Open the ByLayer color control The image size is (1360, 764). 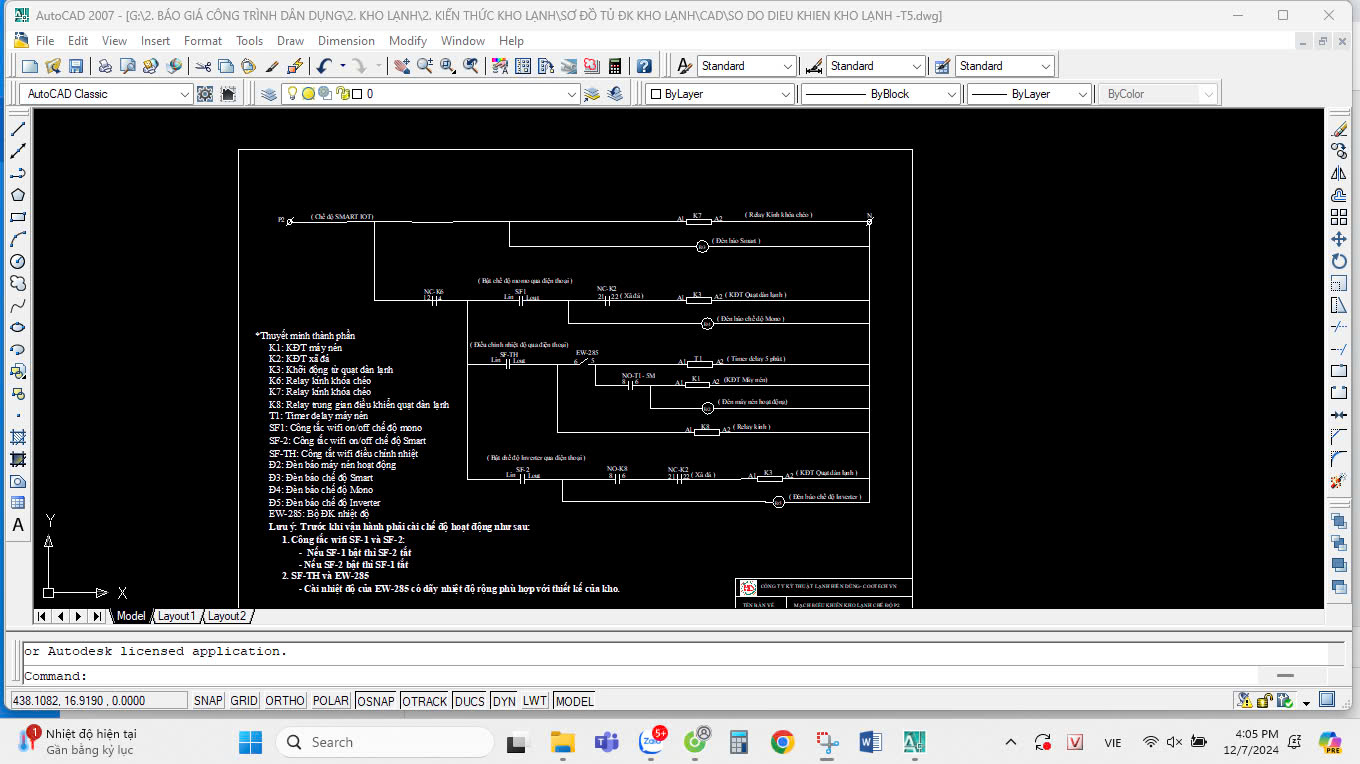click(720, 94)
